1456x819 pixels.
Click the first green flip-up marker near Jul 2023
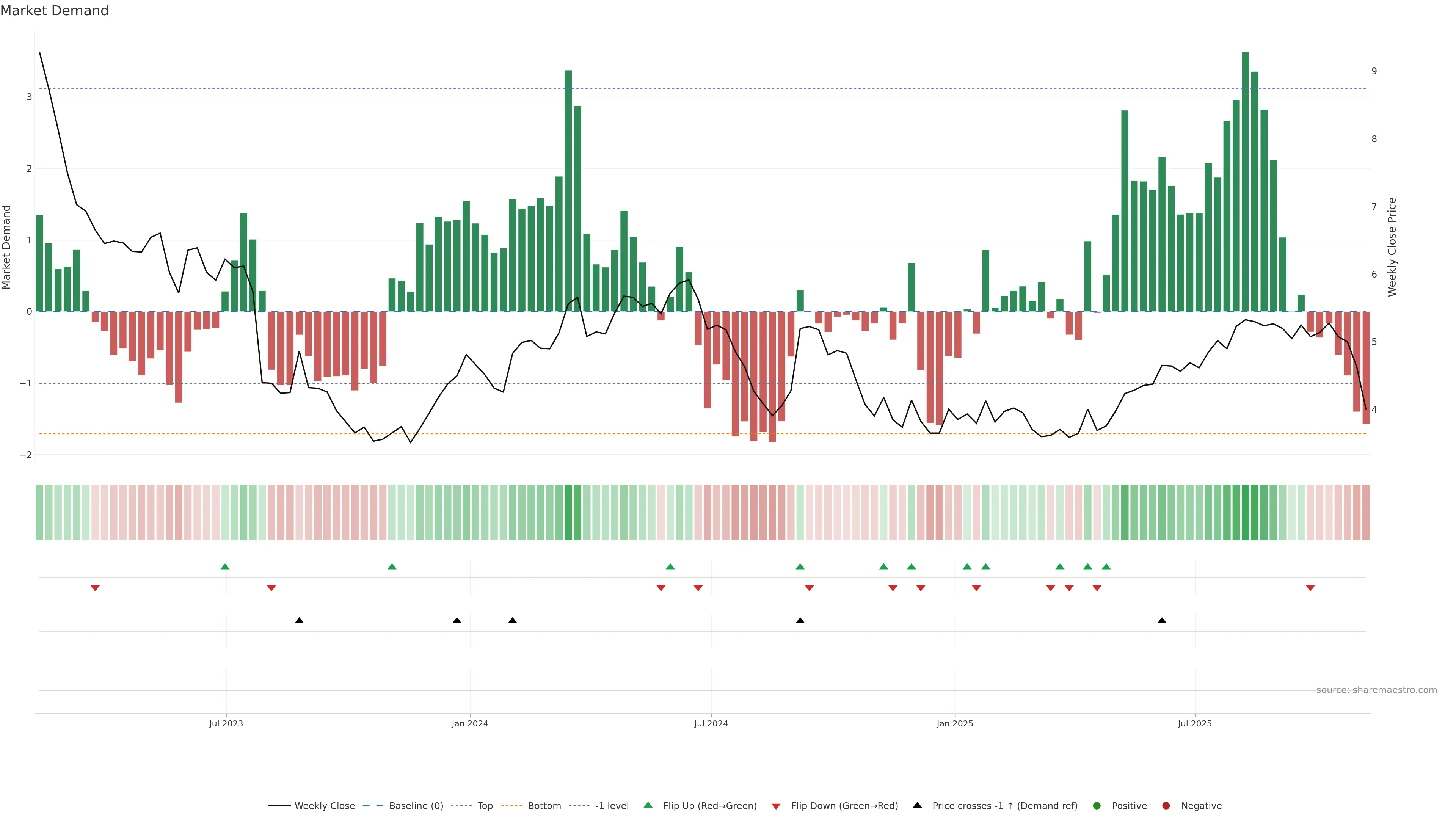225,566
